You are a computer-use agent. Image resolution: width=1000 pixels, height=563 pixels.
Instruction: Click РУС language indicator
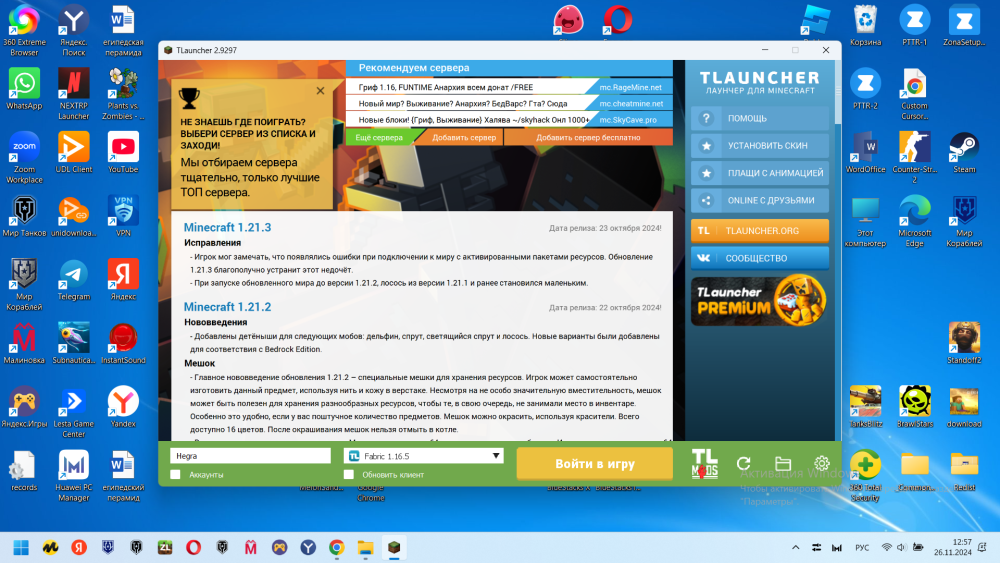[x=862, y=547]
